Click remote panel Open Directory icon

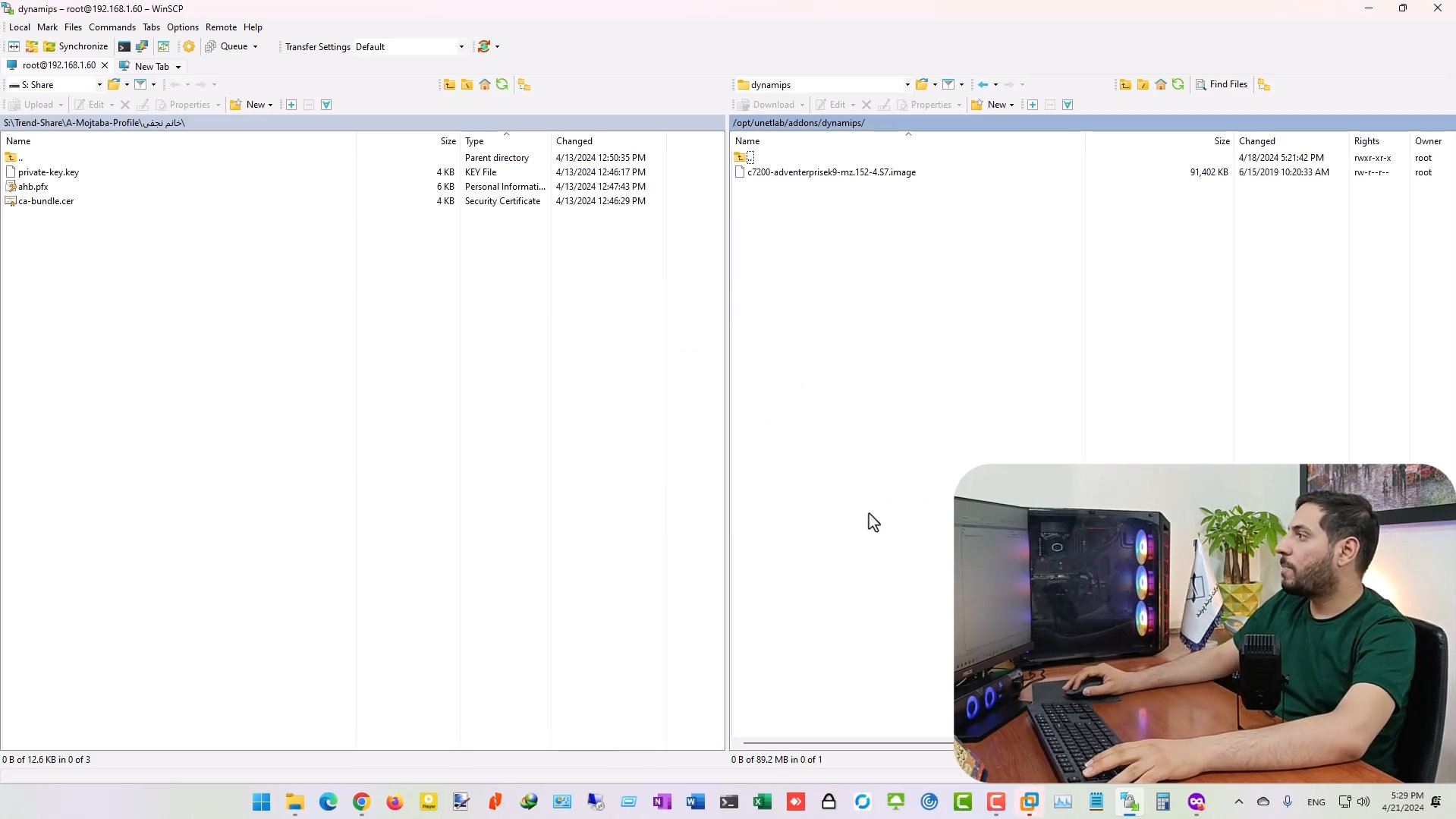tap(922, 84)
